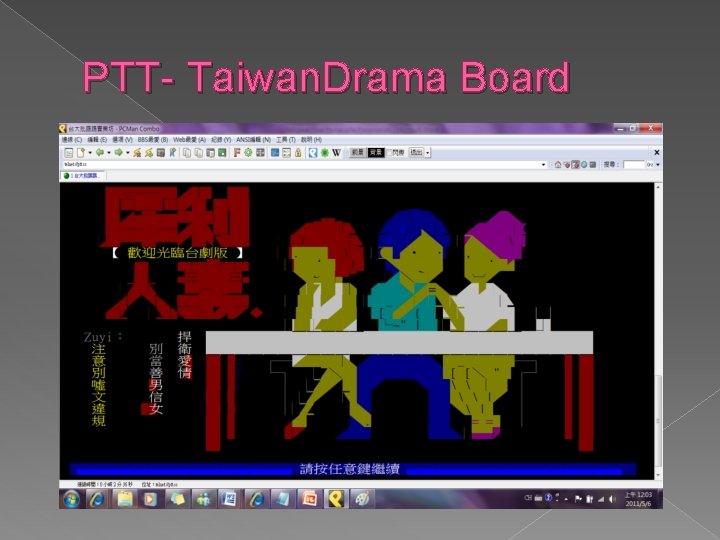Open the search engine dropdown arrow

(x=658, y=164)
